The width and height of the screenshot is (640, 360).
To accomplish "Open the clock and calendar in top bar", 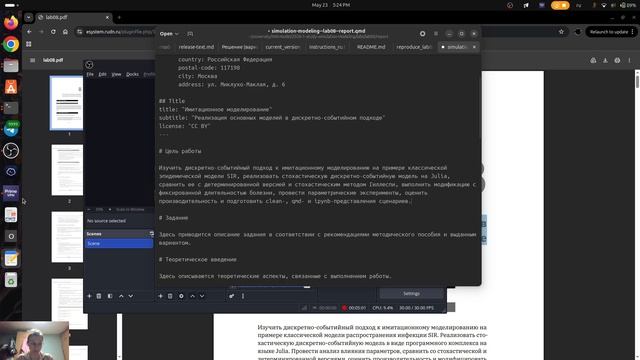I will (331, 5).
